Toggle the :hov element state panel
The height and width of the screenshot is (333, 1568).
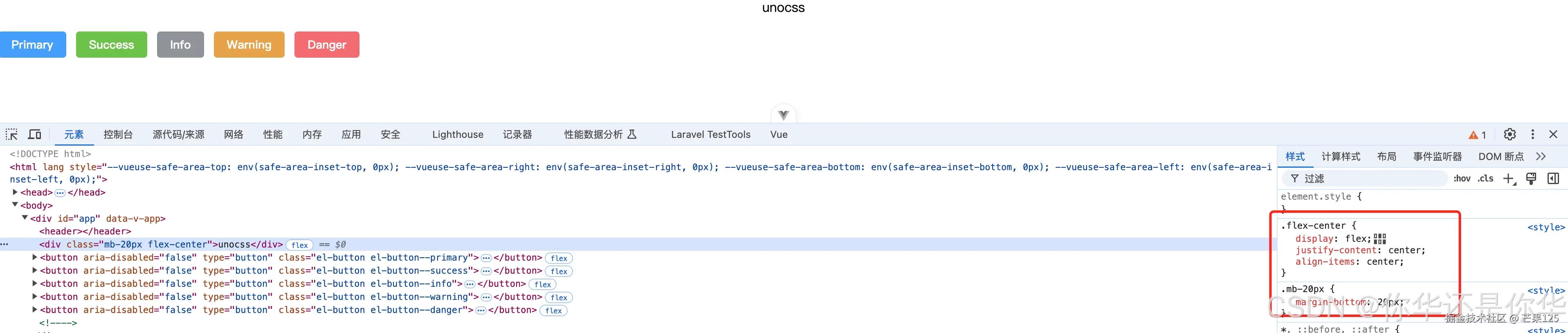[x=1462, y=178]
